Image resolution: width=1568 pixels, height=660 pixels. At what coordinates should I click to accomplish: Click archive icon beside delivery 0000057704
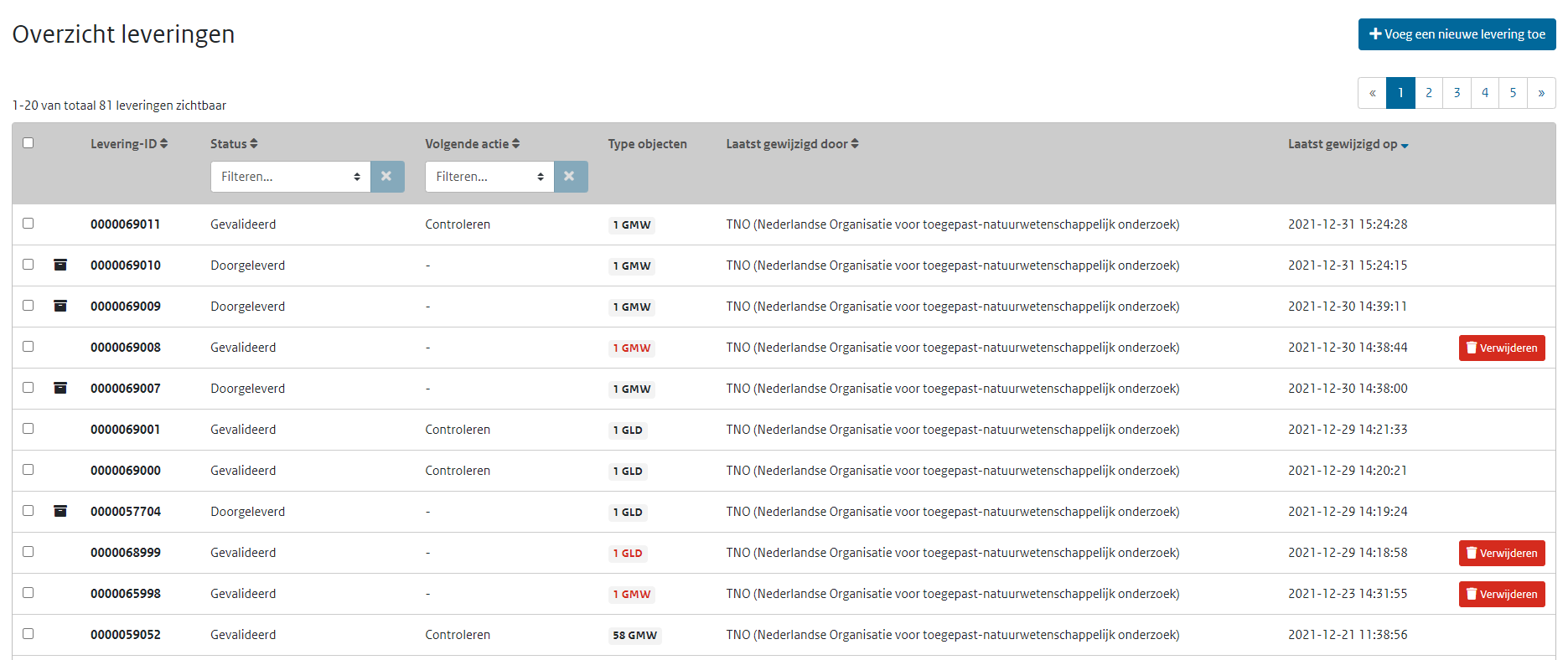(60, 511)
